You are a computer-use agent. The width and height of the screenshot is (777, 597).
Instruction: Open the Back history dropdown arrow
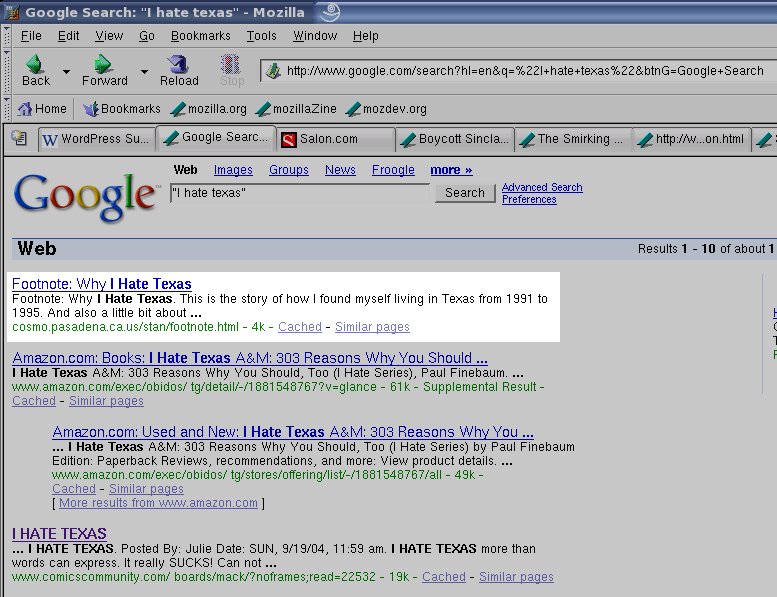pyautogui.click(x=66, y=72)
